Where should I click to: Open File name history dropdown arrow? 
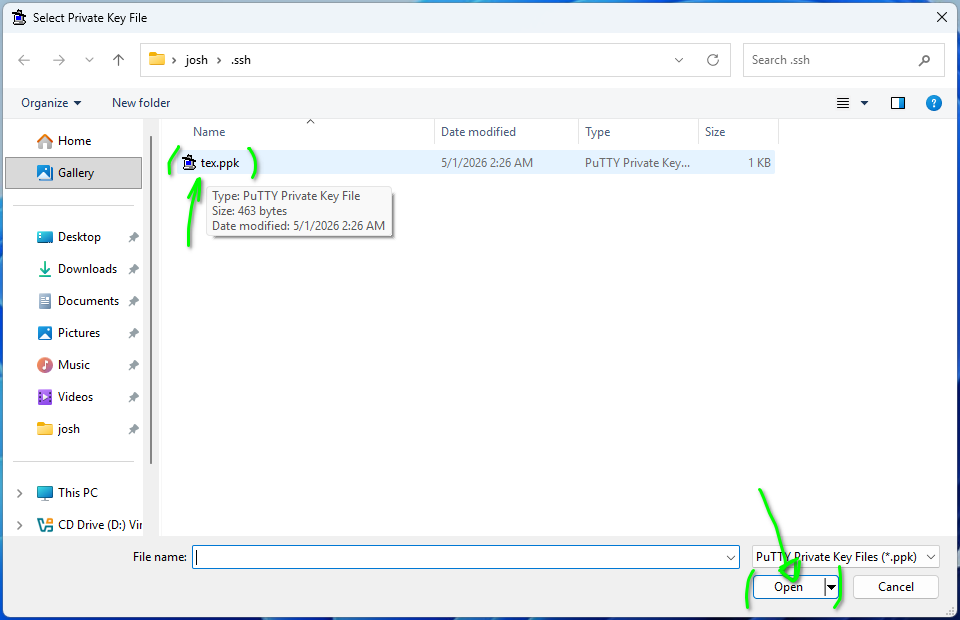point(730,557)
